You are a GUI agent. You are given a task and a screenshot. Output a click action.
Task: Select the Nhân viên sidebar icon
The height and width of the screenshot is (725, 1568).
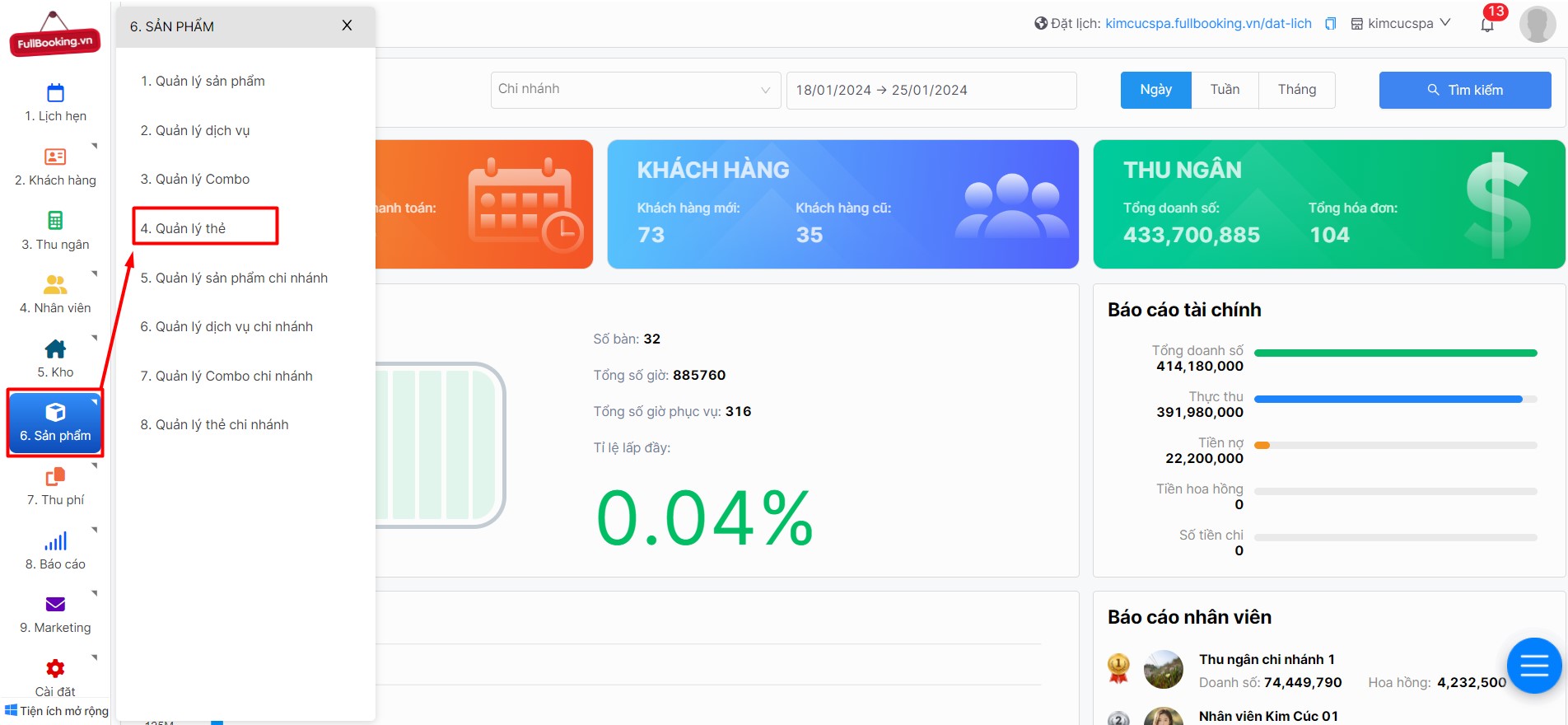point(55,285)
